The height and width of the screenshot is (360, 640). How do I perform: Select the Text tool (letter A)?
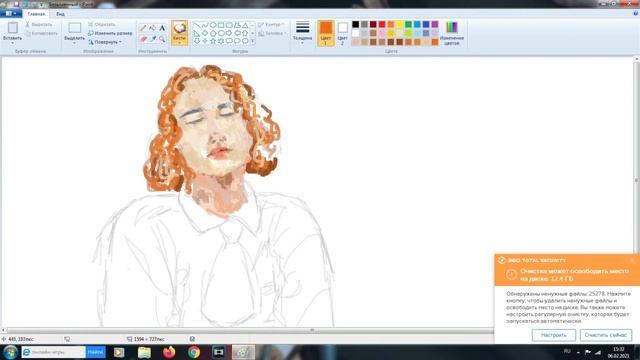tap(162, 28)
